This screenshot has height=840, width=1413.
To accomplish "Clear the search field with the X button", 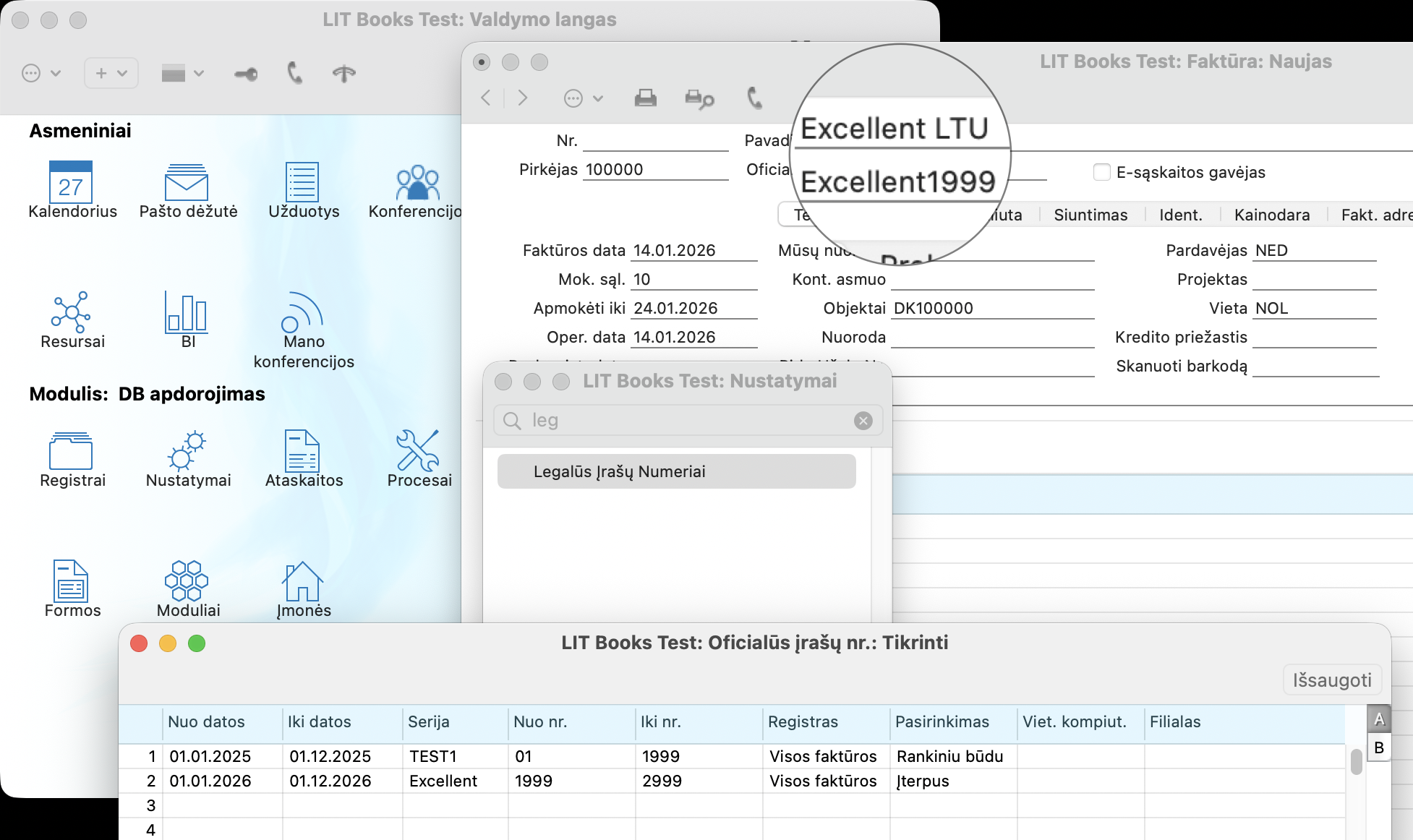I will pos(863,421).
